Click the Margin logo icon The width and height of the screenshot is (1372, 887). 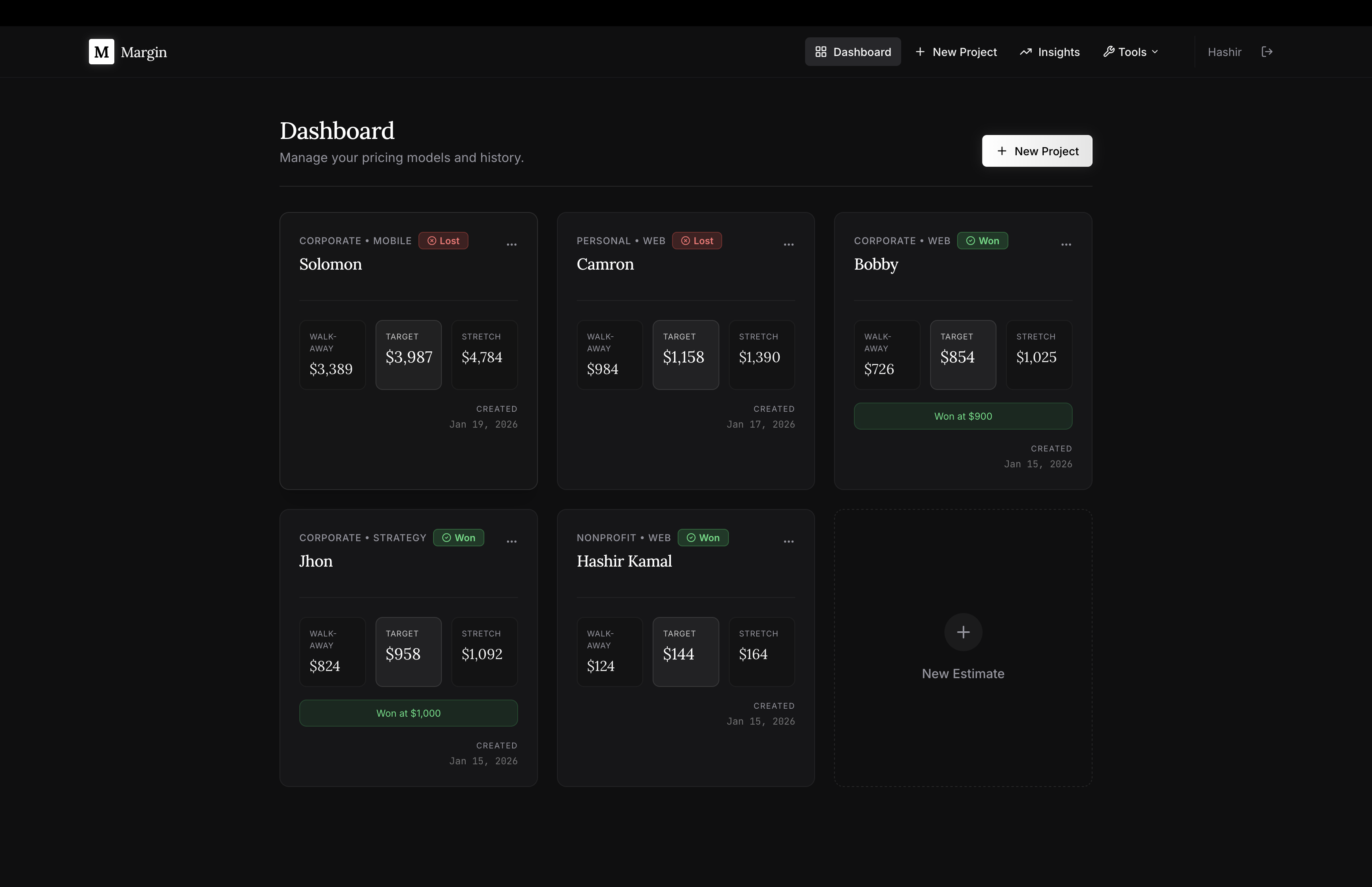coord(101,52)
